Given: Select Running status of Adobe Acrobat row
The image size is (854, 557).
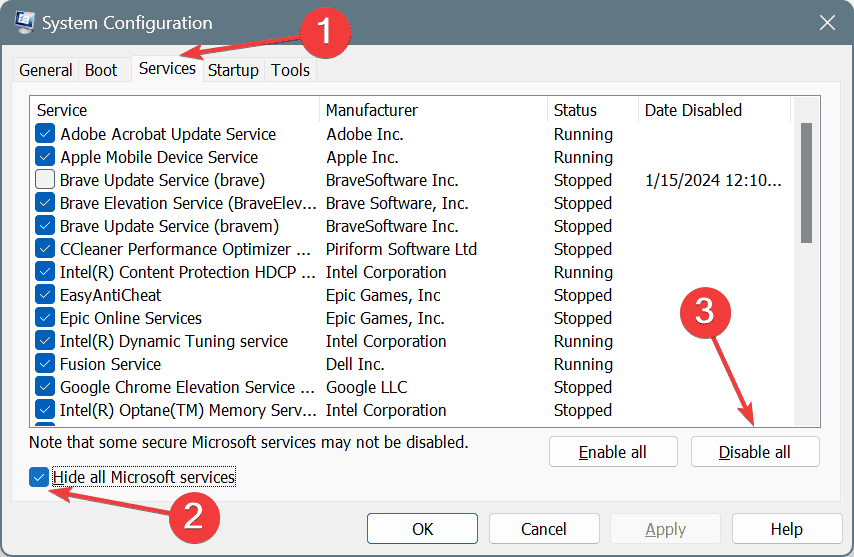Looking at the screenshot, I should click(583, 134).
